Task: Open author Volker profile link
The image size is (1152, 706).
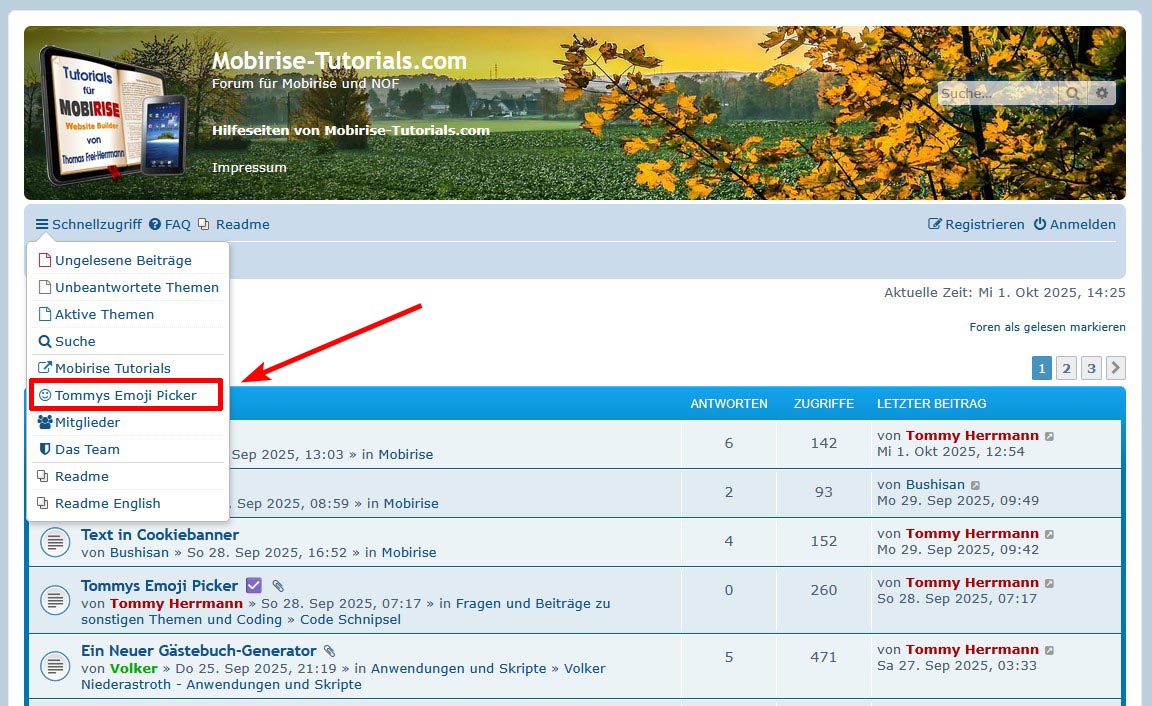Action: click(x=134, y=669)
